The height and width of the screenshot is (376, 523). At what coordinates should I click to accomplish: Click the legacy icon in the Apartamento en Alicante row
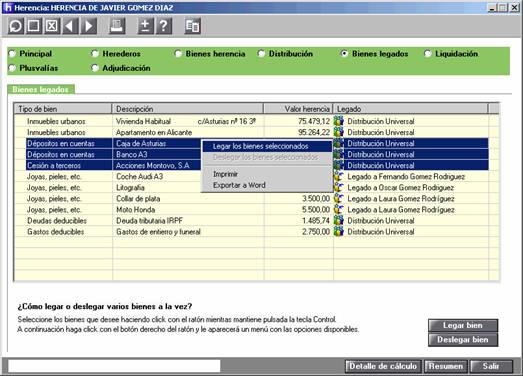tap(339, 132)
